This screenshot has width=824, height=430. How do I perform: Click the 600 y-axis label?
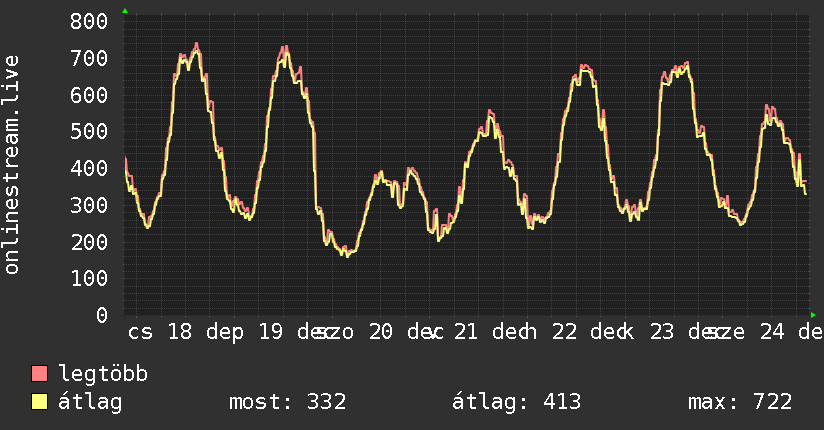(89, 95)
